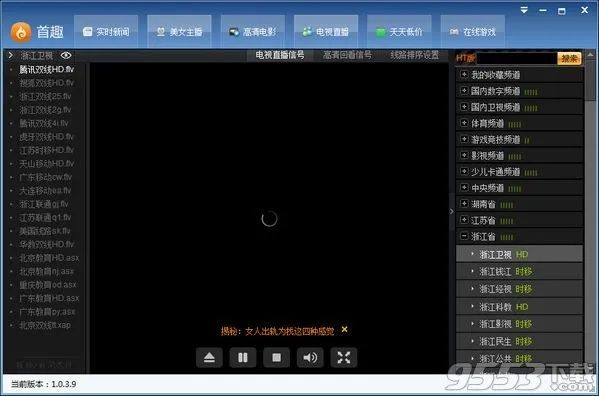Select source 大连移动ea.flv
The height and width of the screenshot is (396, 599).
45,191
